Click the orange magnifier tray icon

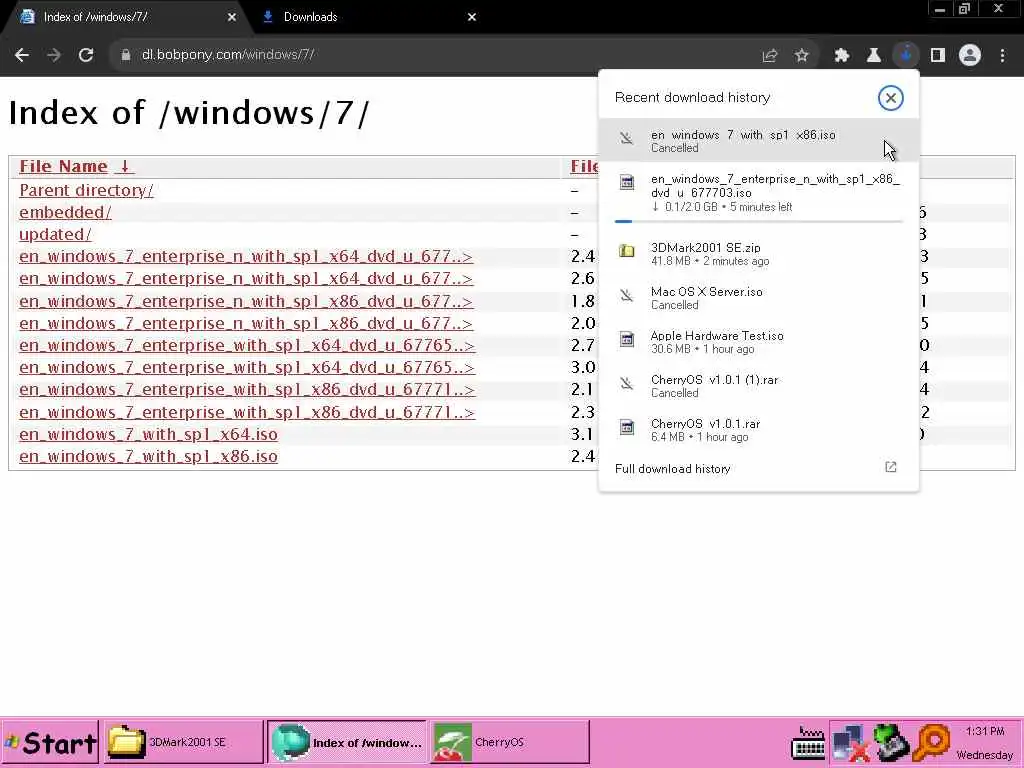pos(932,744)
